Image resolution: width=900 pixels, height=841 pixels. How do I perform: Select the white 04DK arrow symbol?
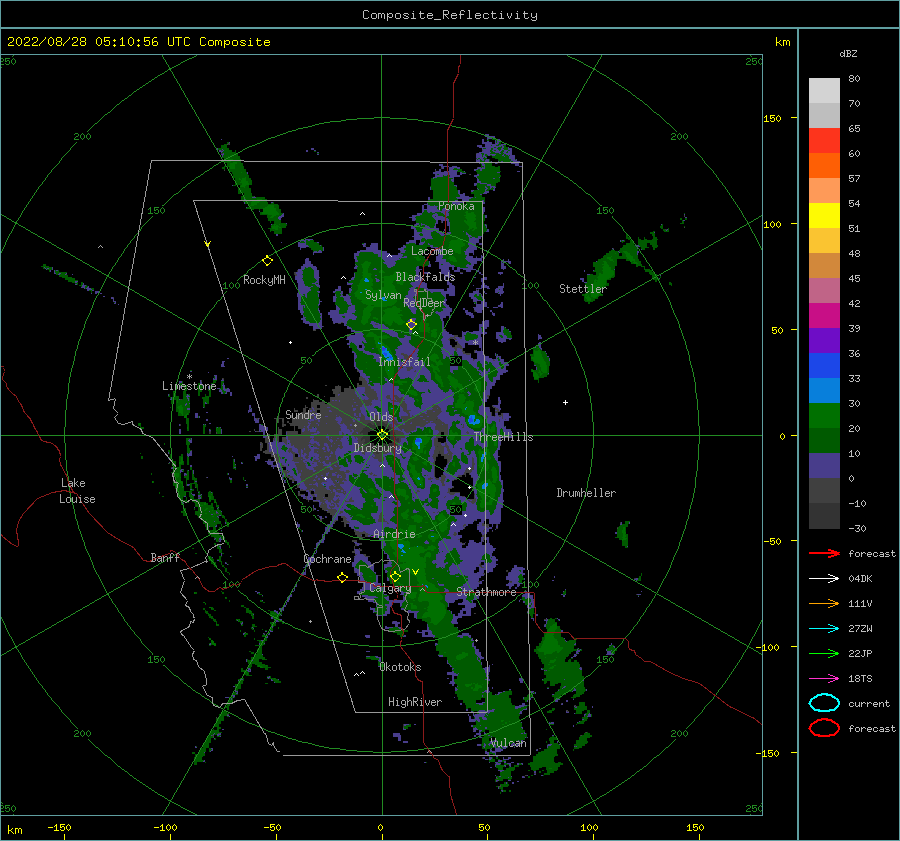(824, 579)
